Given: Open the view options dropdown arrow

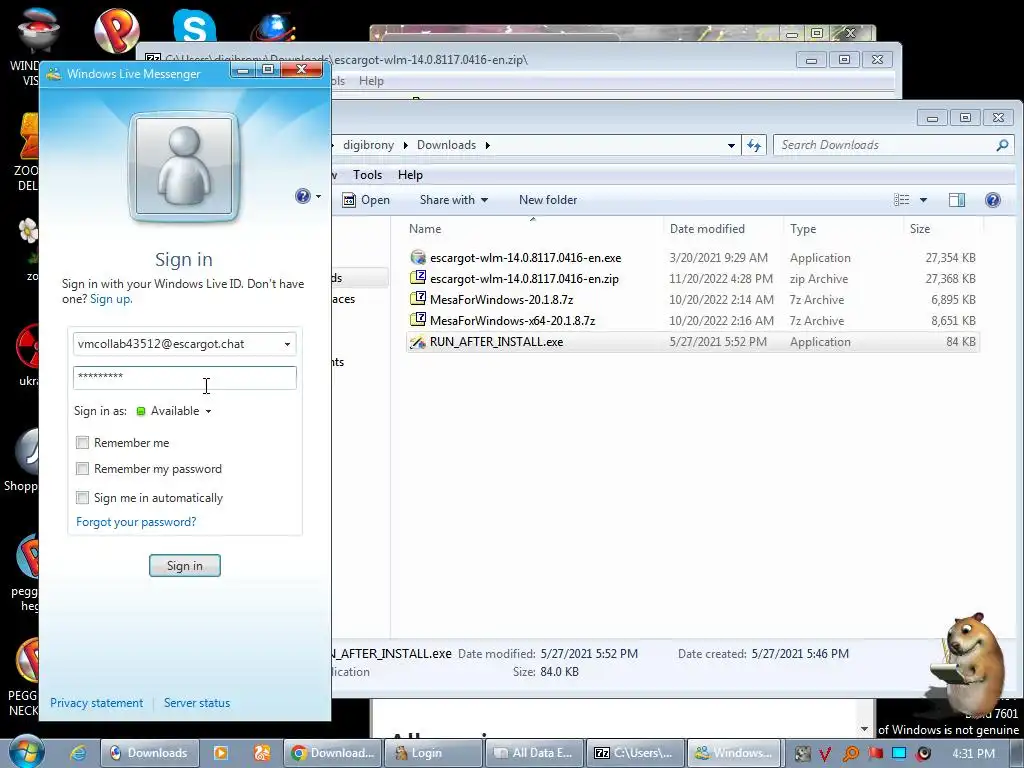Looking at the screenshot, I should click(x=923, y=200).
